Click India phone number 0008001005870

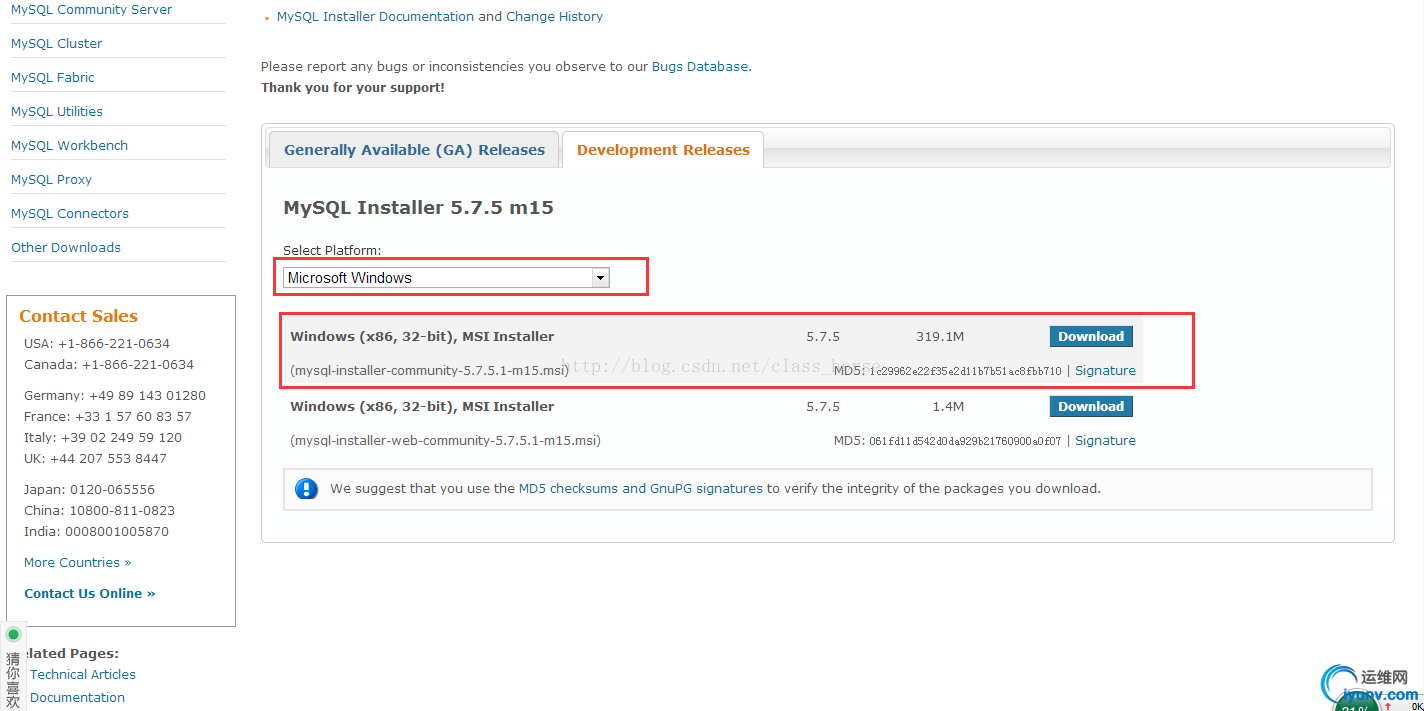[x=117, y=532]
